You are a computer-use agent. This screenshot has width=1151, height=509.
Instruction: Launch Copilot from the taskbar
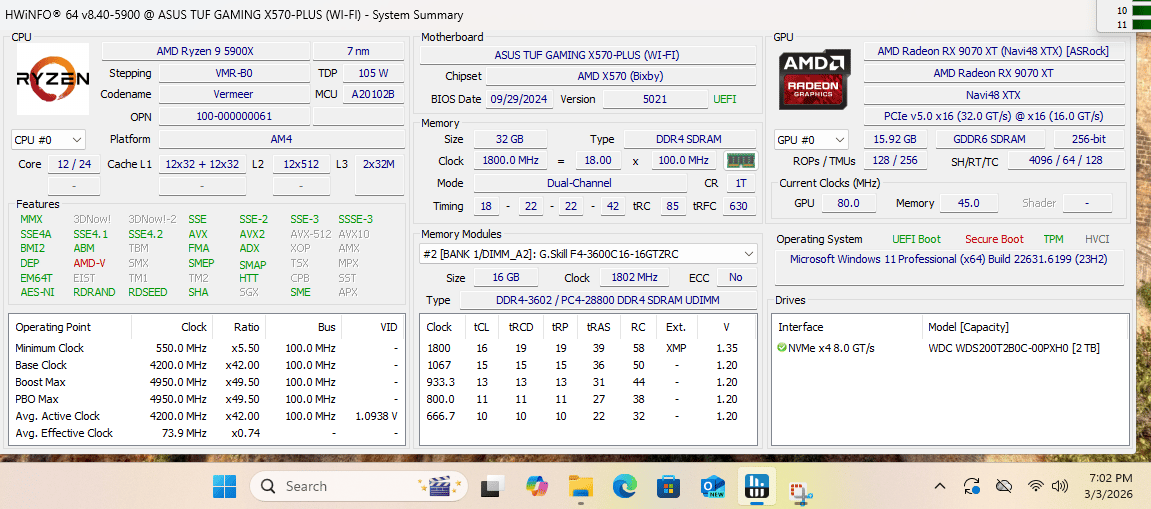point(537,486)
